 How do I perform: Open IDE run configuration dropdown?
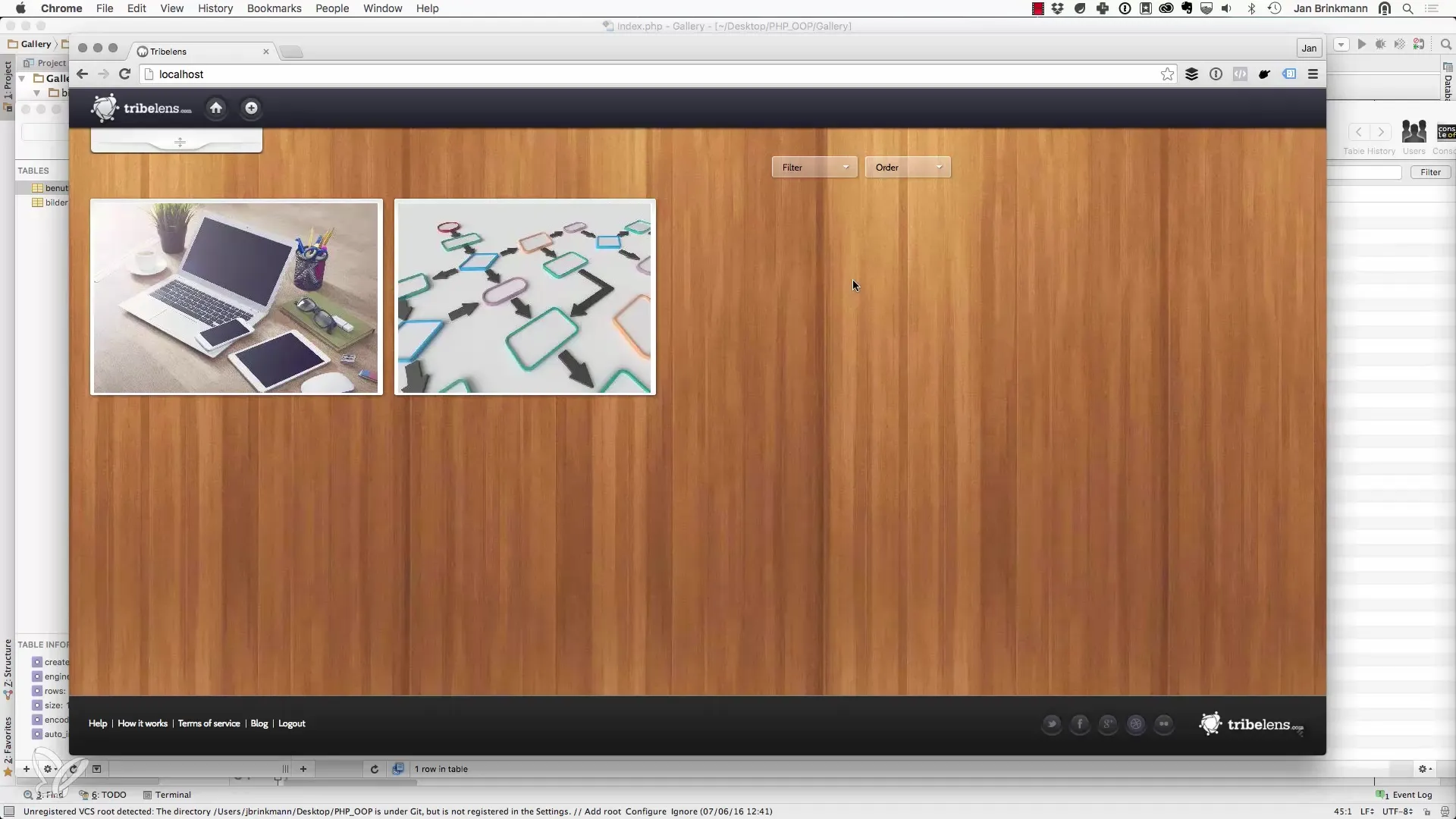[1341, 45]
